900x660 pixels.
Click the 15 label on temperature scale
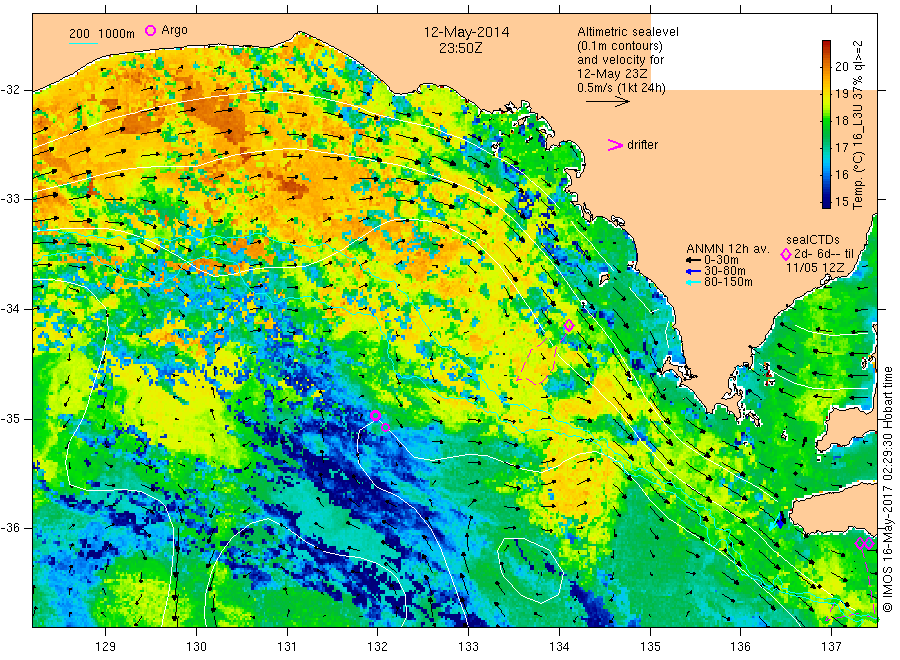[841, 201]
